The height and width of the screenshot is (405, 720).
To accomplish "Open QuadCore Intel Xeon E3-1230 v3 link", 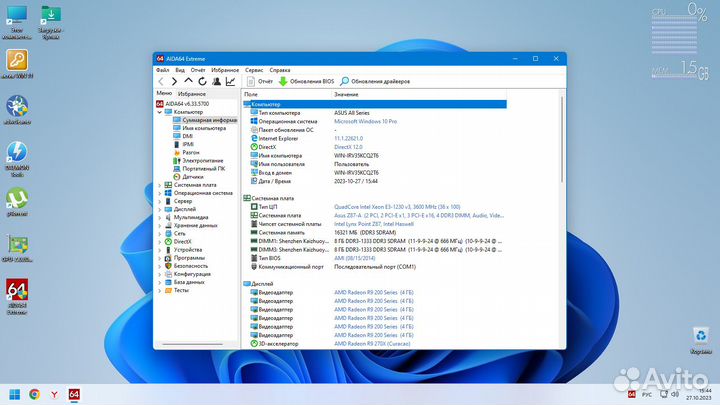I will (x=397, y=207).
